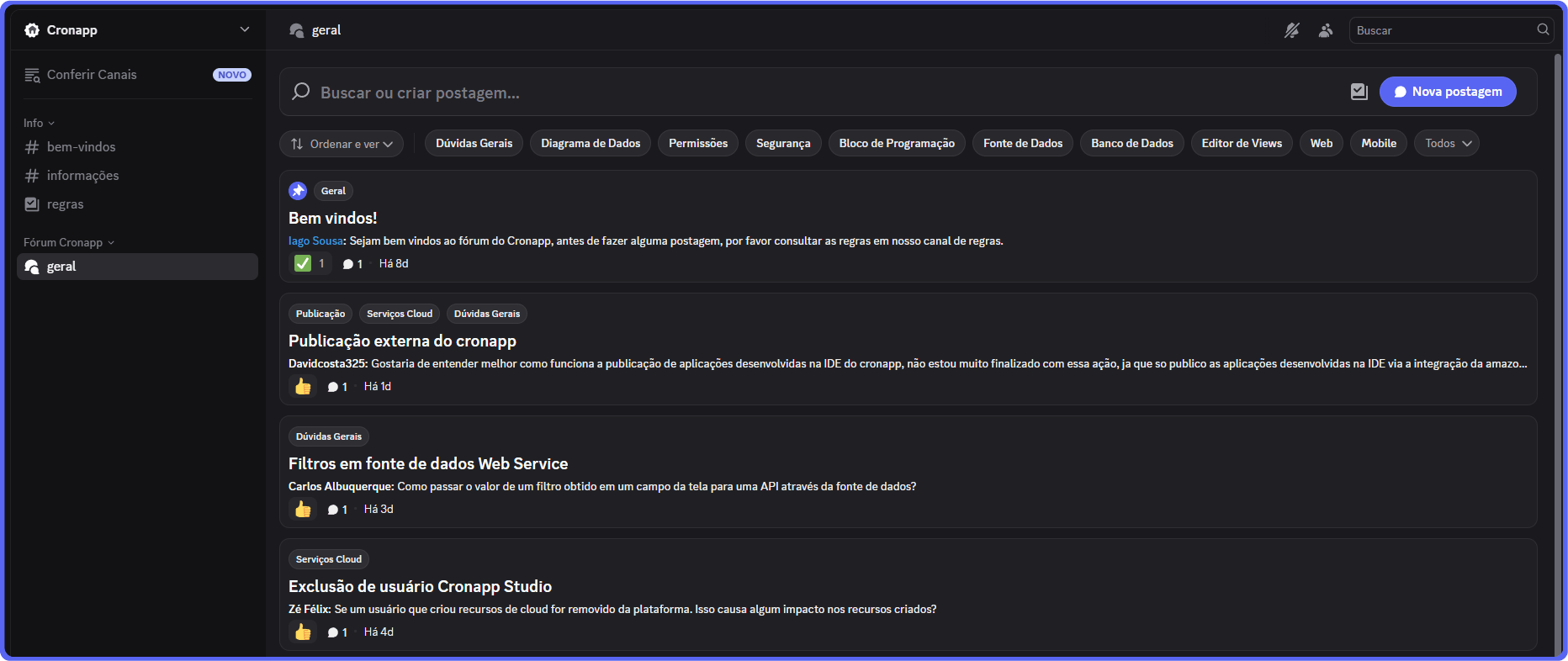Click author name Iago Sousa
1568x661 pixels.
coord(315,241)
